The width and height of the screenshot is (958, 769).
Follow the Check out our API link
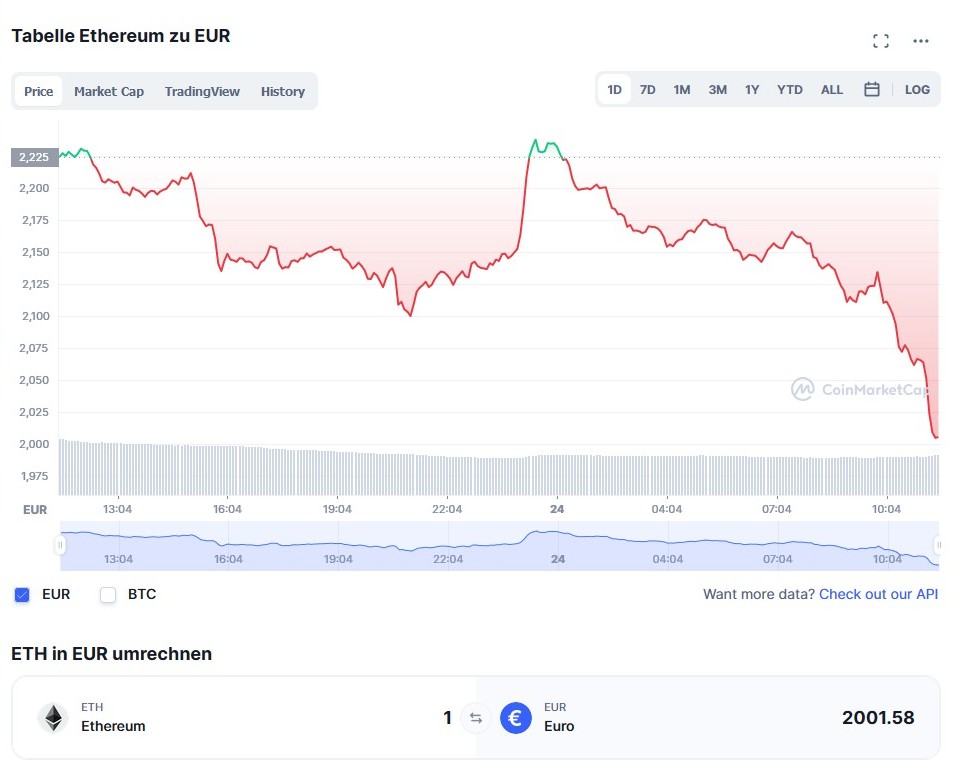pyautogui.click(x=878, y=594)
